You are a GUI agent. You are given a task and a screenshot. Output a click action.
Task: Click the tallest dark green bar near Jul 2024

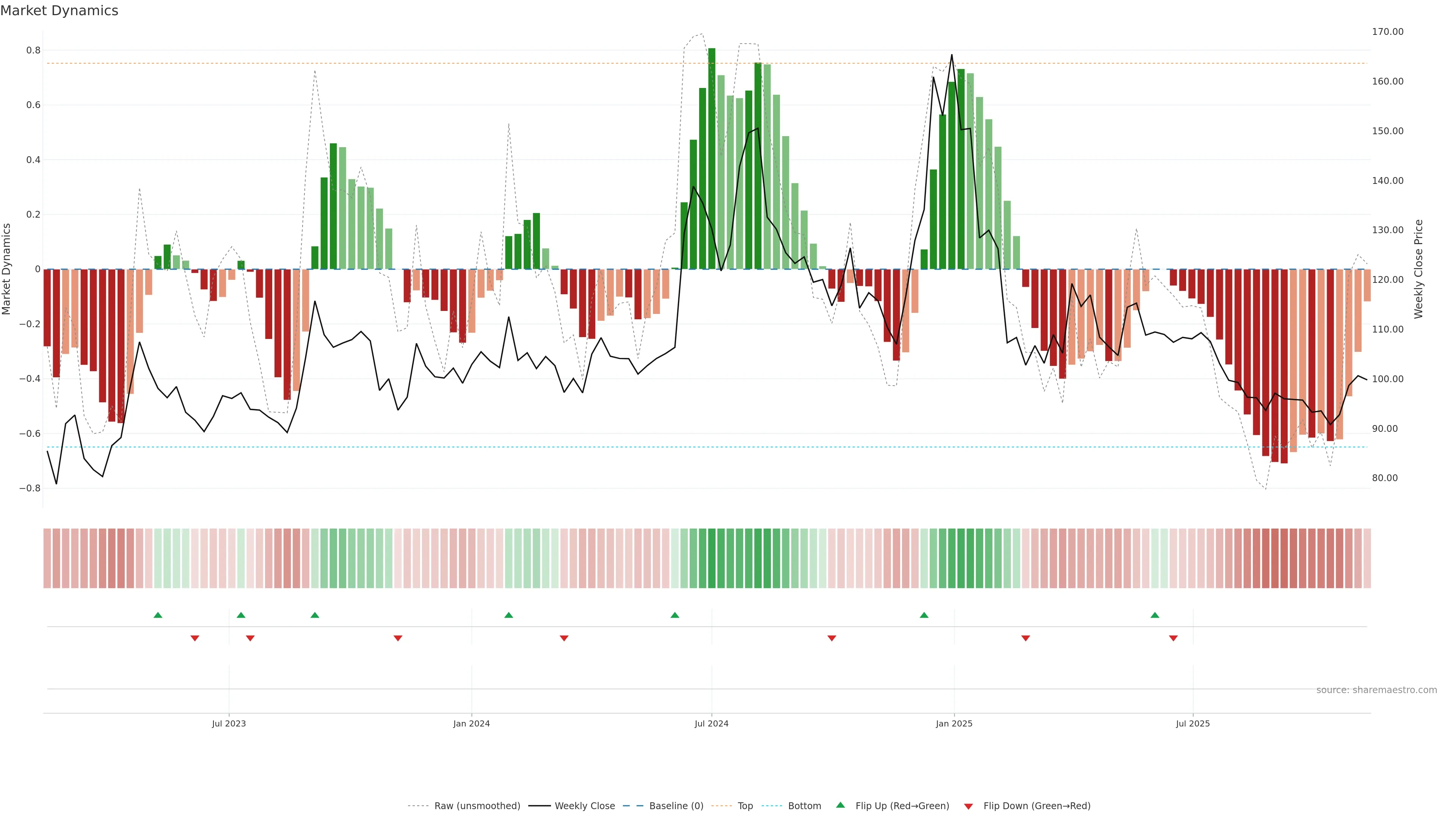[x=712, y=158]
